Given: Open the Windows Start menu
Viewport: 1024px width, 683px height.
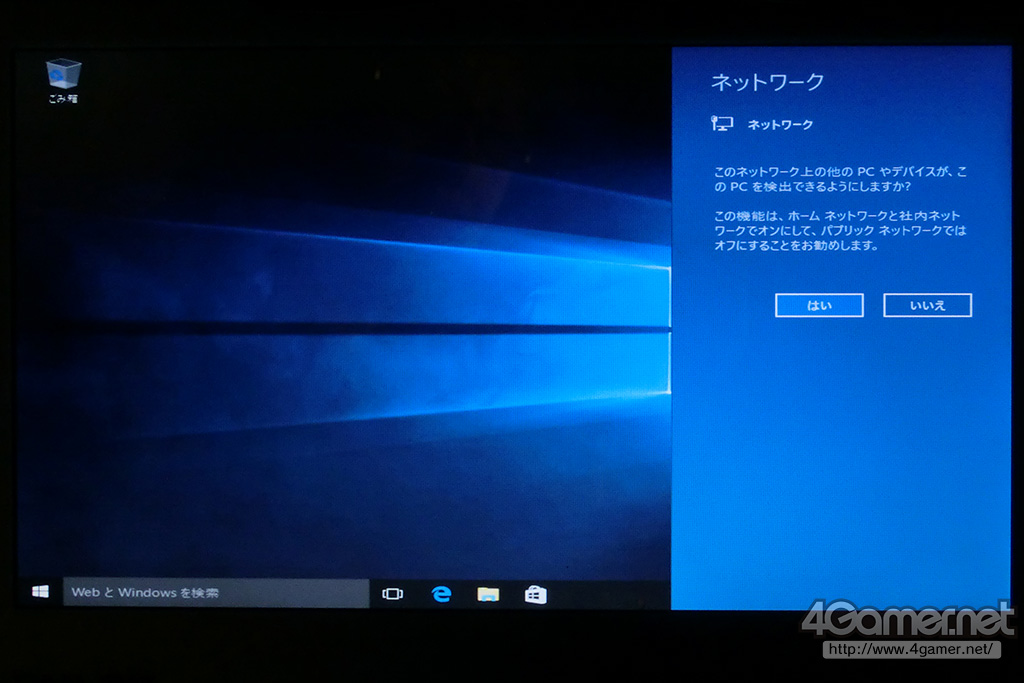Looking at the screenshot, I should pyautogui.click(x=40, y=592).
